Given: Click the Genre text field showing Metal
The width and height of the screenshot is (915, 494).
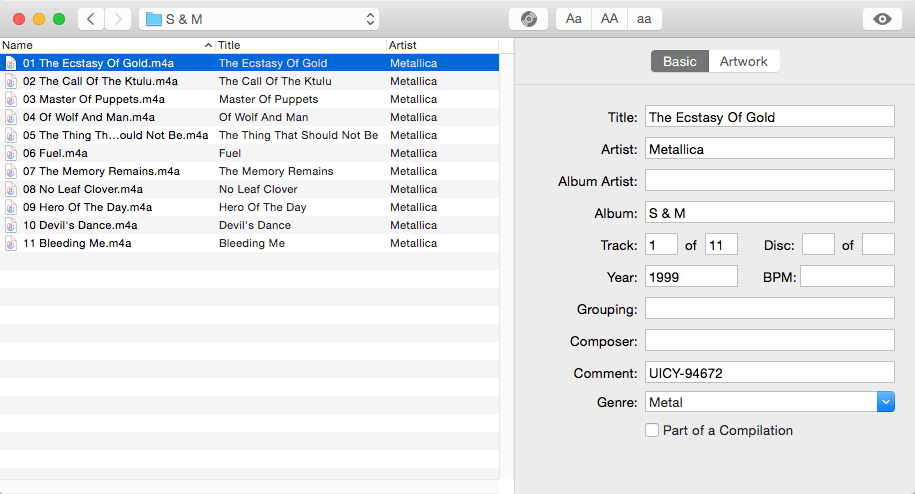Looking at the screenshot, I should [761, 402].
